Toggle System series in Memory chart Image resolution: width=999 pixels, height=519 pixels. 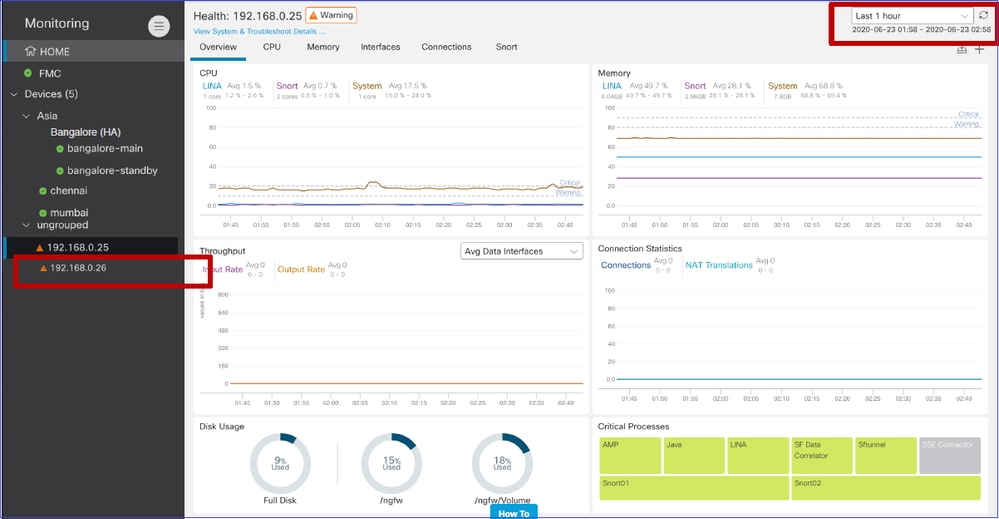pyautogui.click(x=782, y=86)
